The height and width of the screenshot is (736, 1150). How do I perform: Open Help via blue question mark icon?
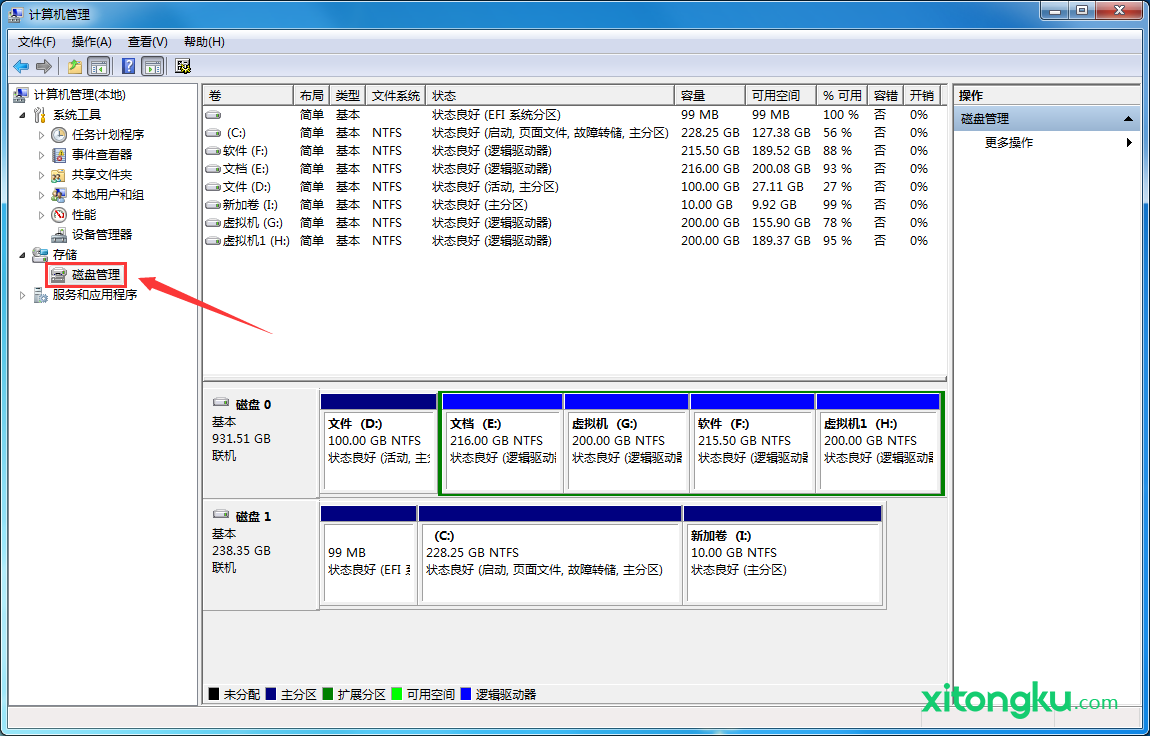(x=128, y=66)
